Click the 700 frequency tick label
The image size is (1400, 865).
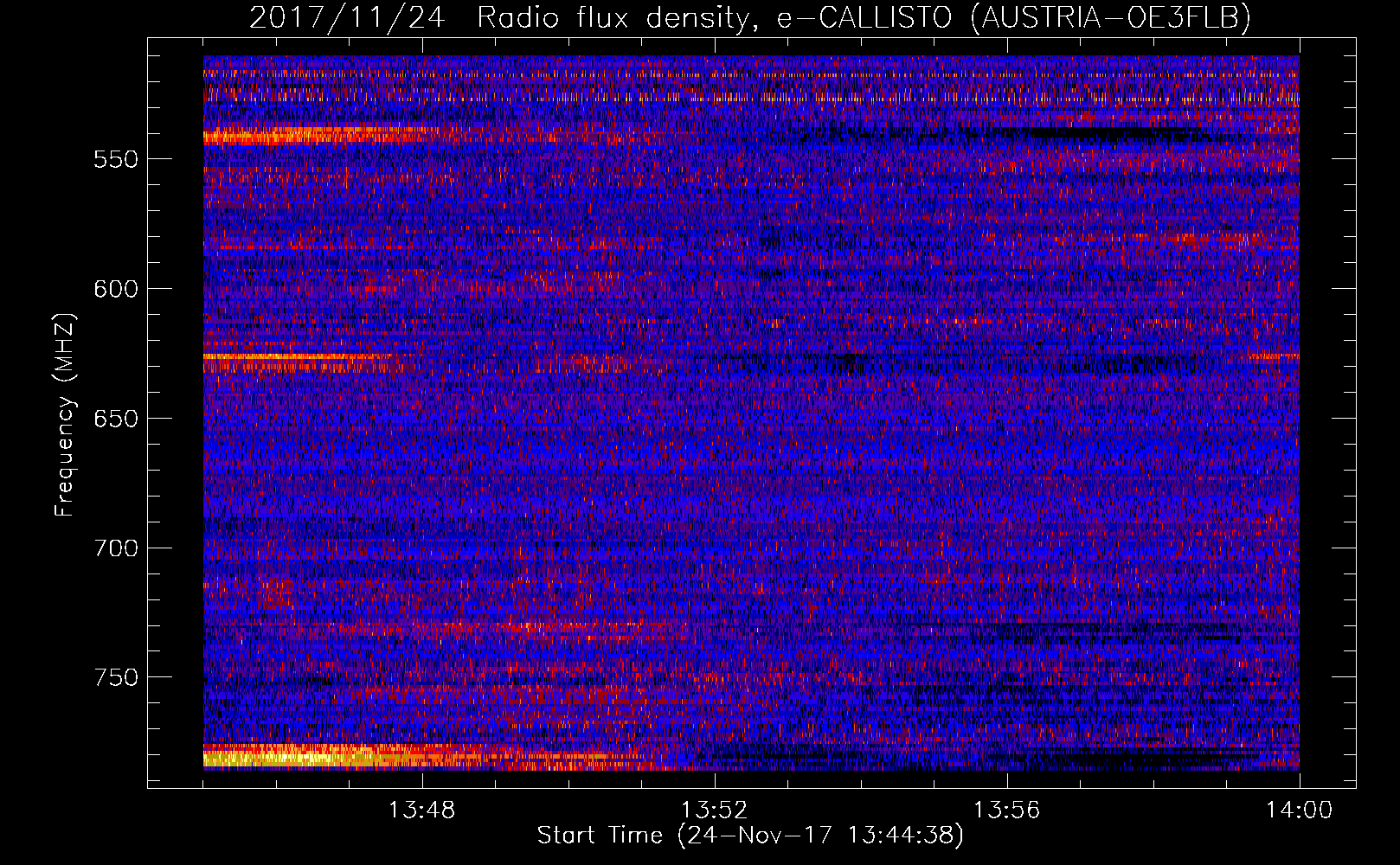[116, 548]
